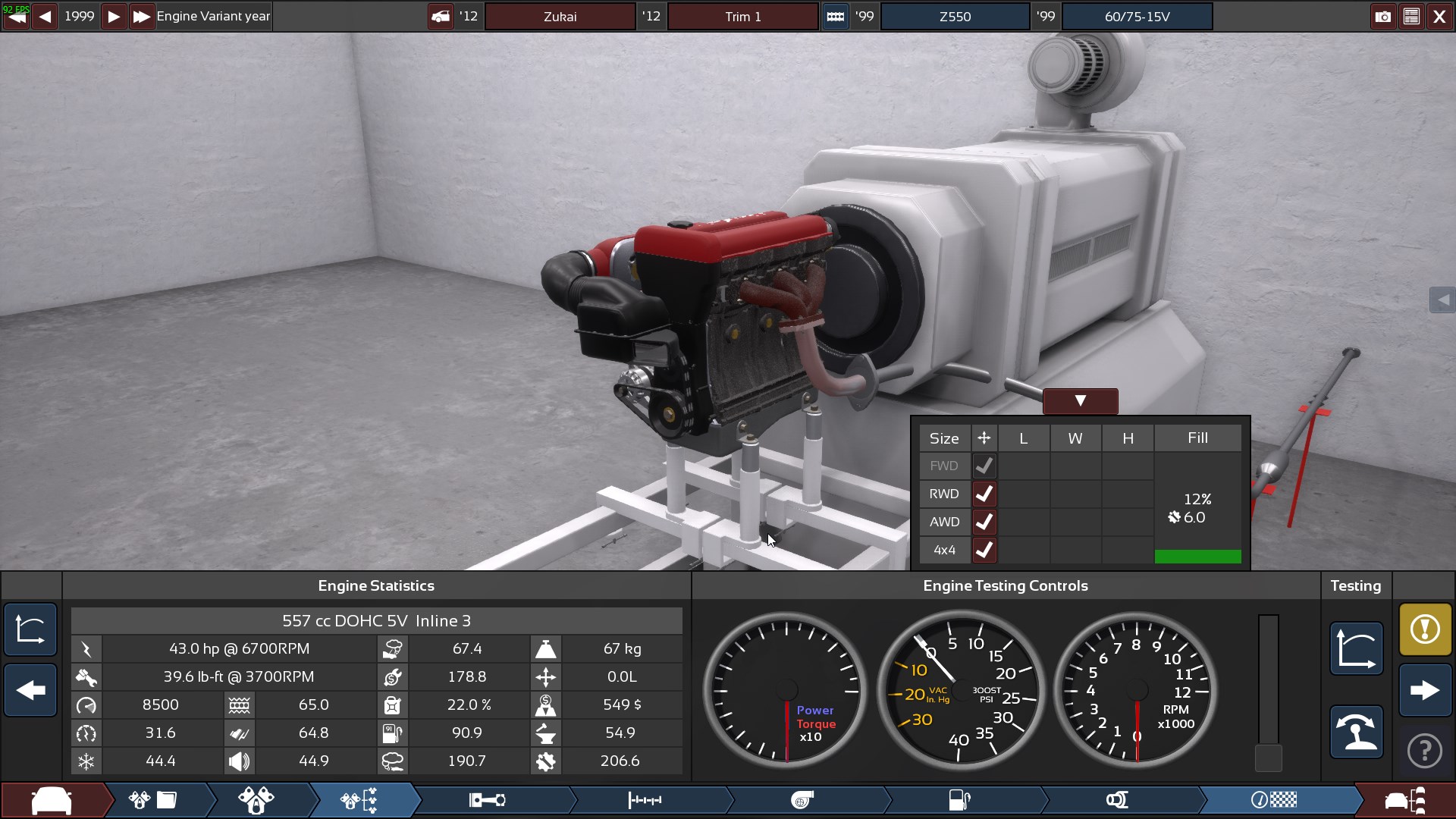The height and width of the screenshot is (819, 1456).
Task: Step back one engine variant year
Action: pyautogui.click(x=45, y=16)
